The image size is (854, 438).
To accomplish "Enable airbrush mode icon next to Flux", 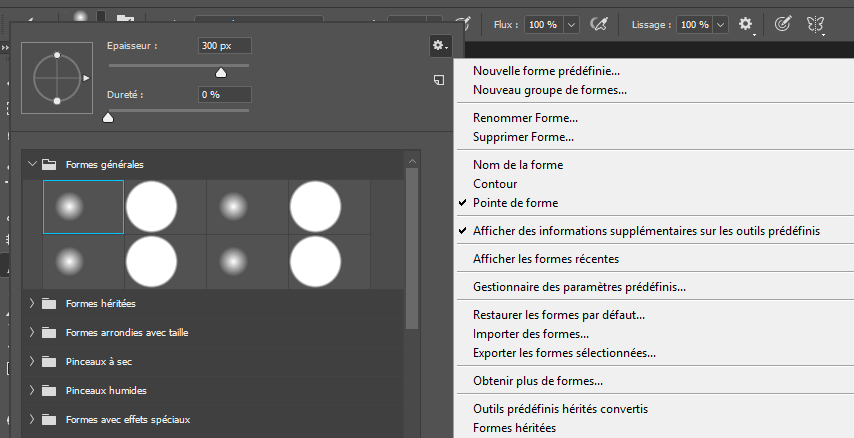I will tap(600, 23).
